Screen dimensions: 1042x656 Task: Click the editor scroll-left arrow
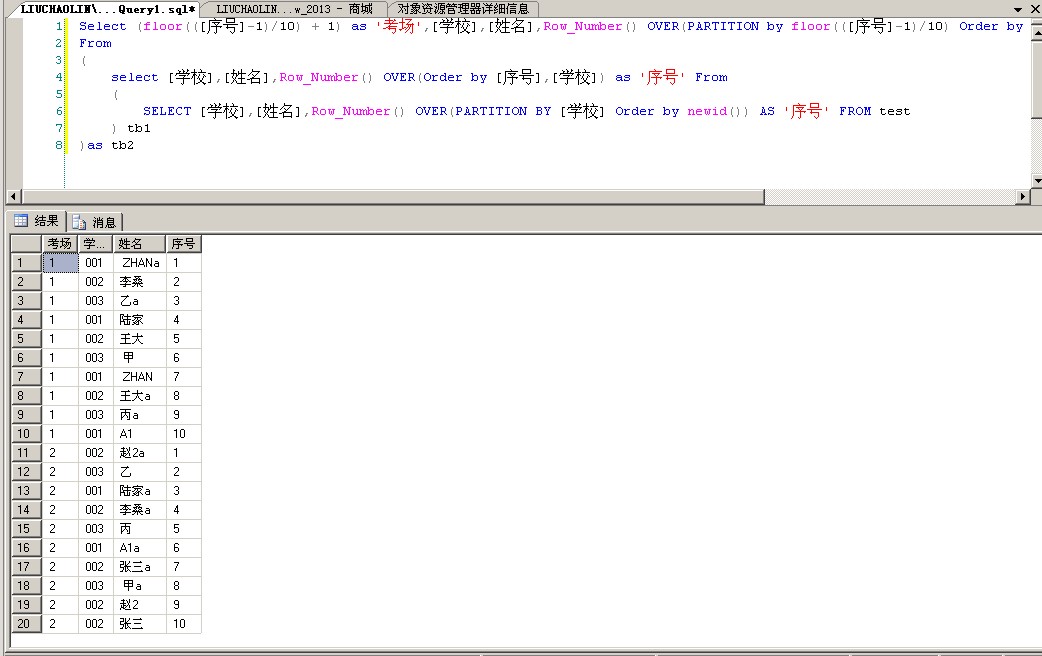point(13,197)
